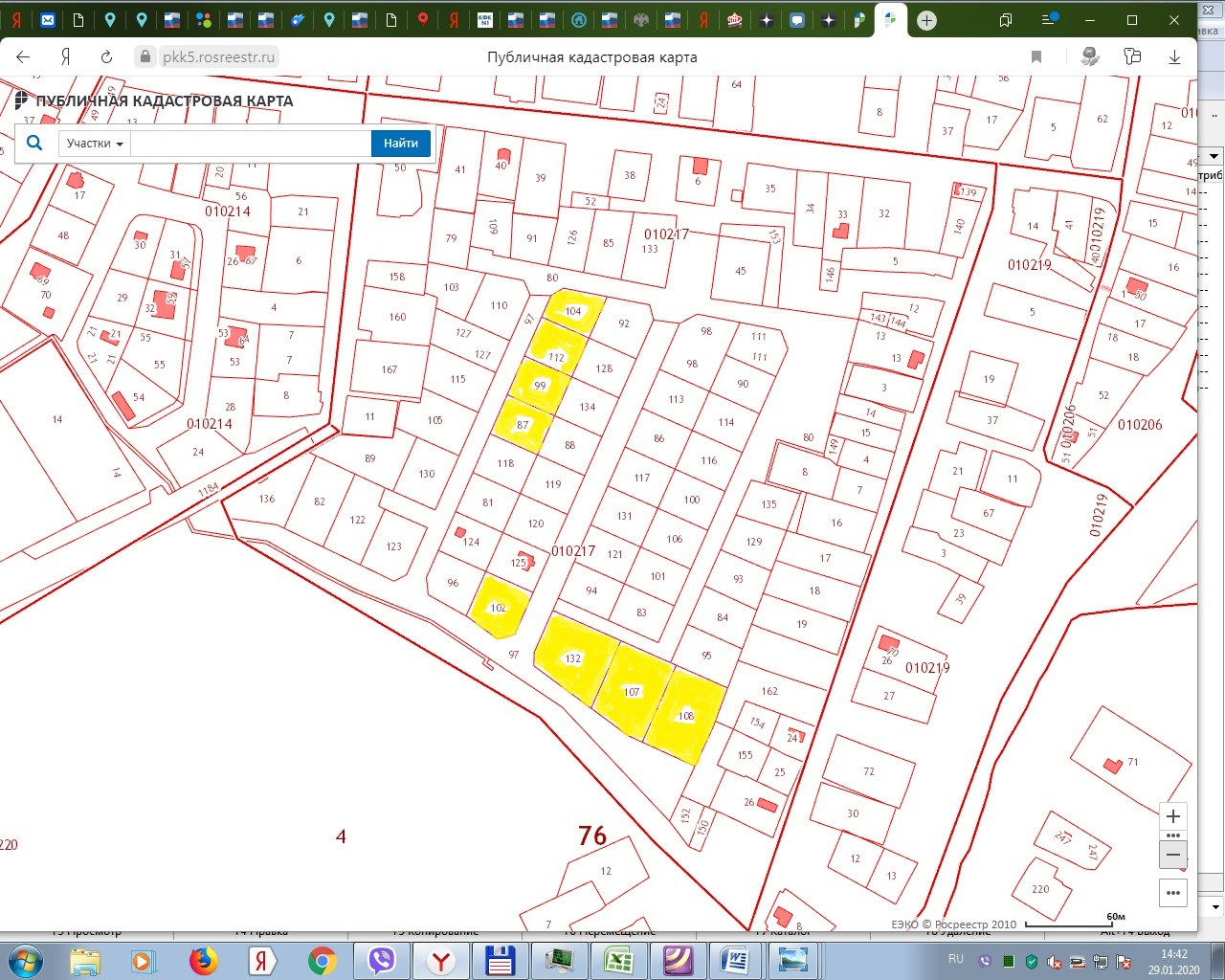Switch to the mail envelope browser tab
The height and width of the screenshot is (980, 1225).
[48, 20]
